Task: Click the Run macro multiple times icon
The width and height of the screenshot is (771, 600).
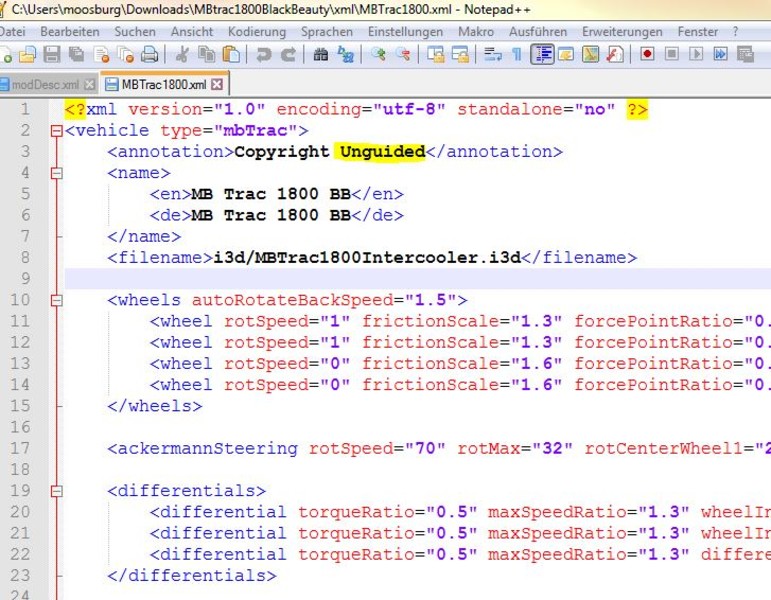Action: 721,54
